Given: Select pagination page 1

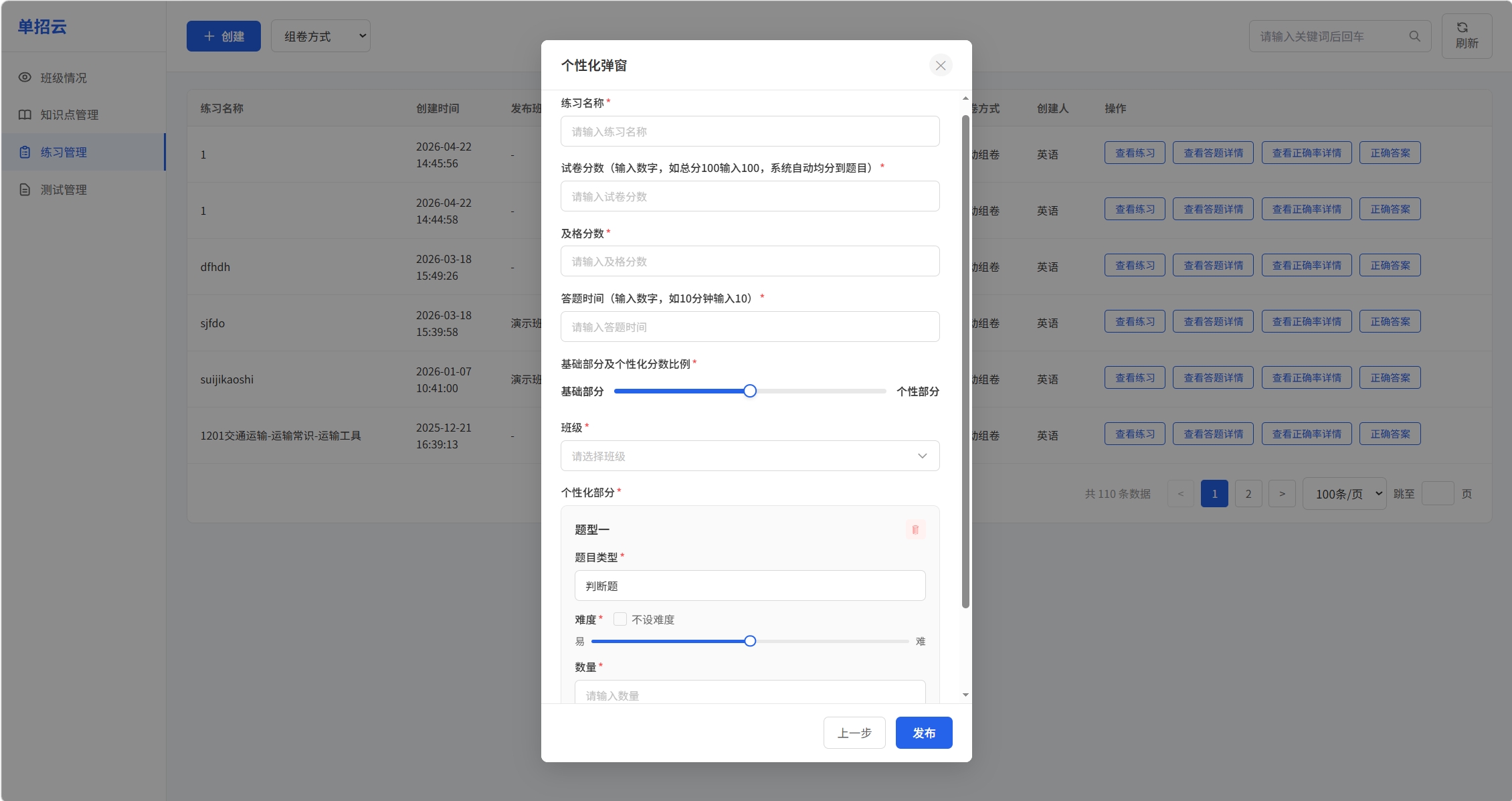Looking at the screenshot, I should pyautogui.click(x=1214, y=494).
